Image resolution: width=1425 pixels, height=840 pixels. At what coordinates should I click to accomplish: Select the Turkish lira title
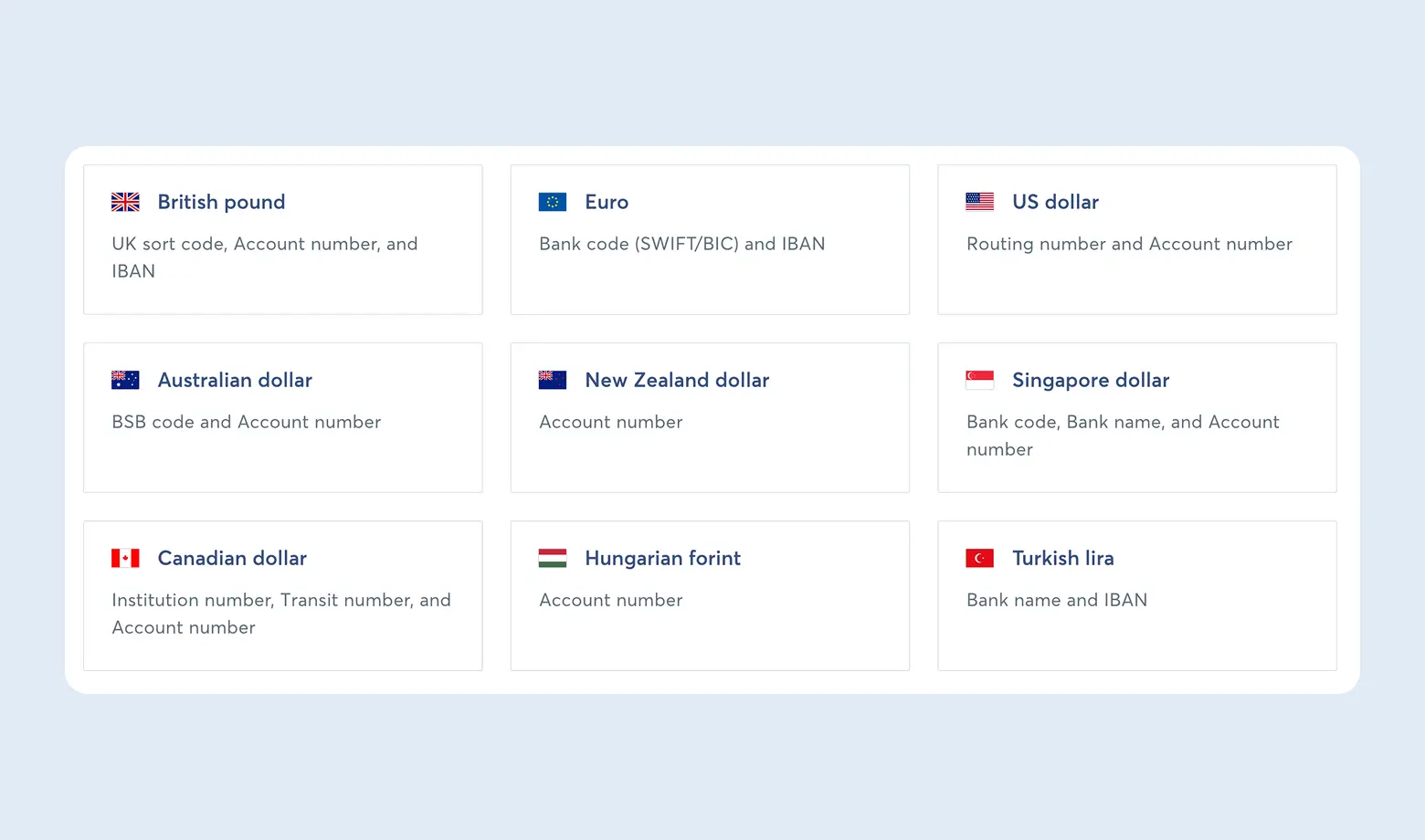[1062, 558]
